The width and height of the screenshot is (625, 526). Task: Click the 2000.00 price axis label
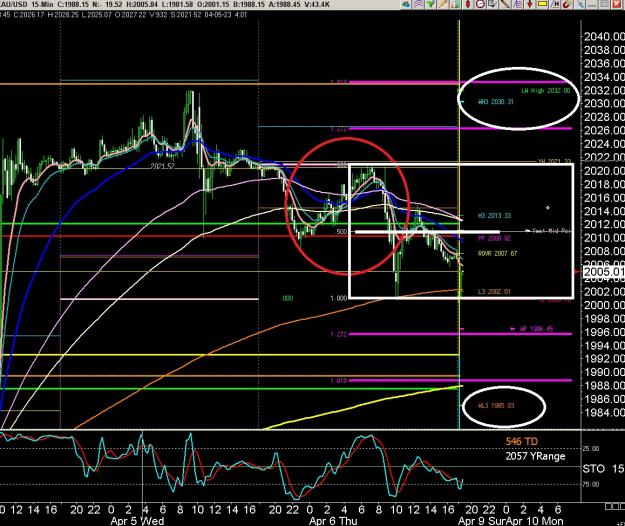coord(604,305)
